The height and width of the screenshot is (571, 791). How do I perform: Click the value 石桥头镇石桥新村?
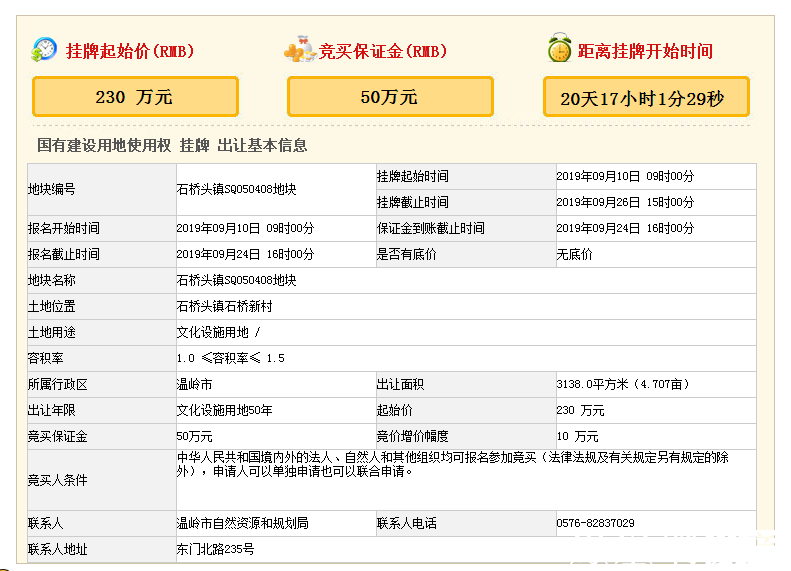pyautogui.click(x=224, y=306)
